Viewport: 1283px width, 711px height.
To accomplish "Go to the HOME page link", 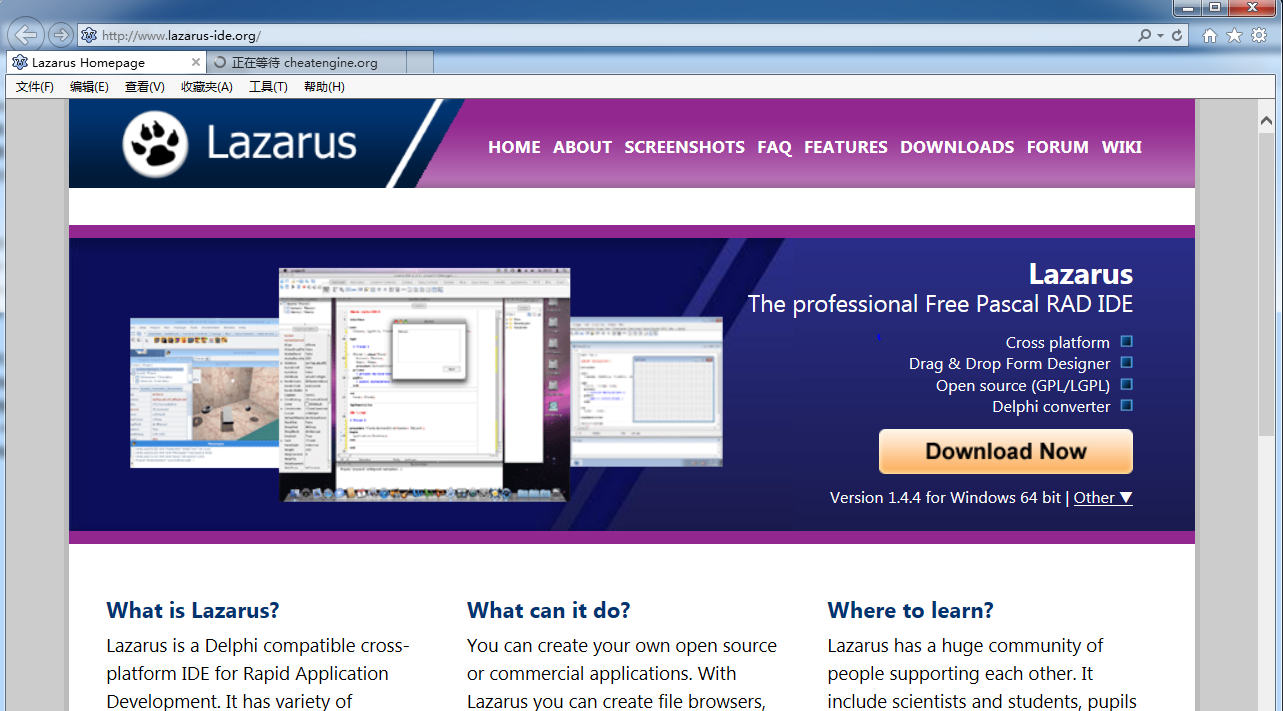I will (x=514, y=147).
